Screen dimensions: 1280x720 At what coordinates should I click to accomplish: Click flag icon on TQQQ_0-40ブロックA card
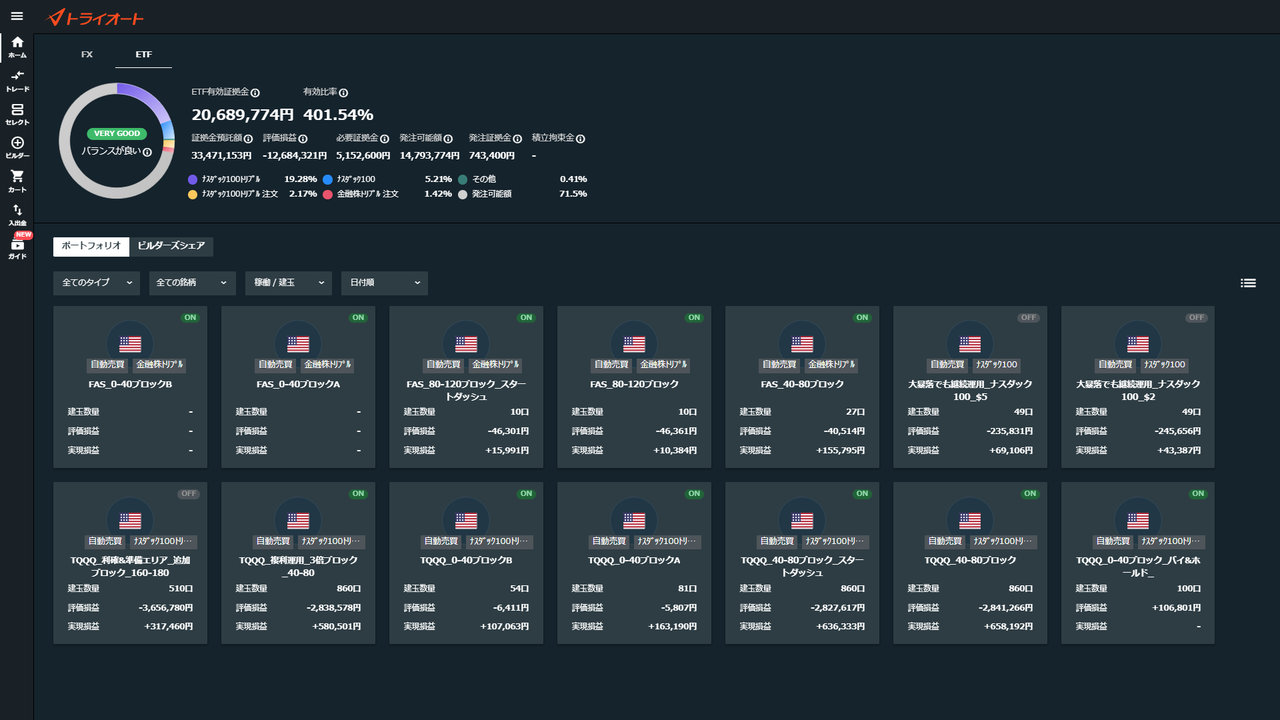click(x=634, y=520)
